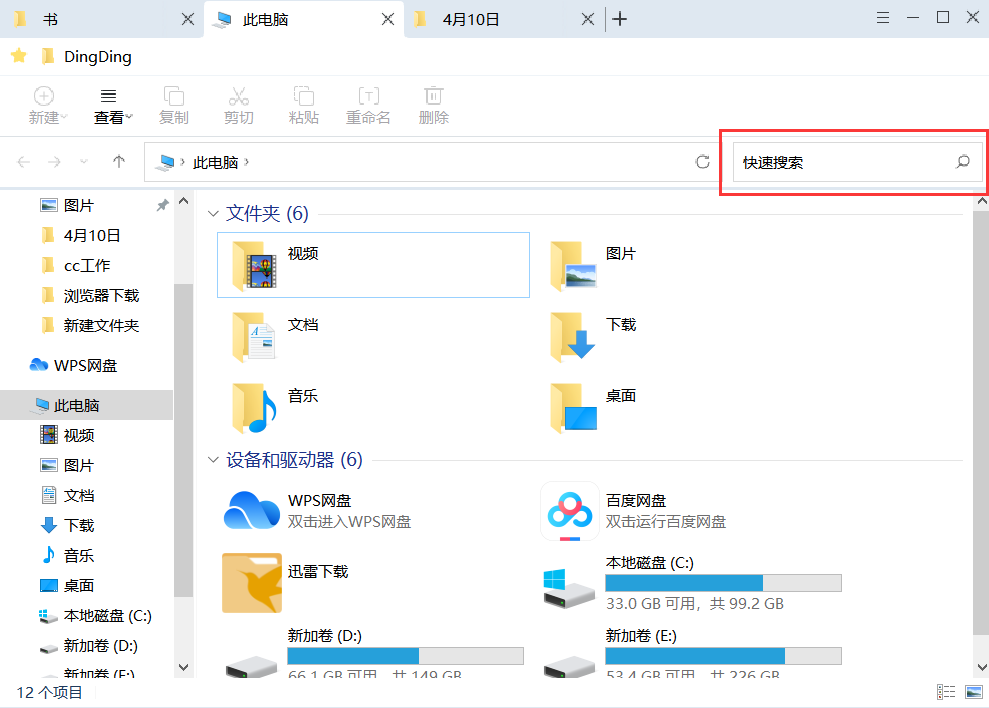This screenshot has height=708, width=989.
Task: Click the magnifier search icon
Action: coord(963,162)
